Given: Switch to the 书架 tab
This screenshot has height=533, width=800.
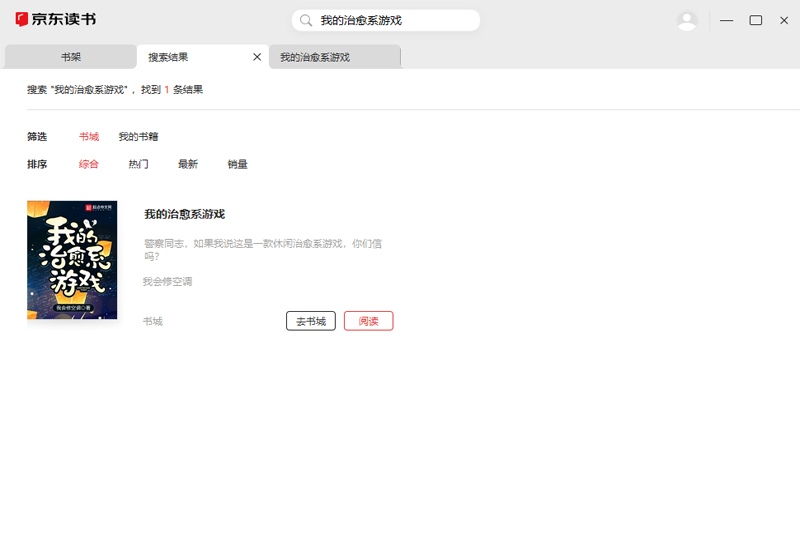Looking at the screenshot, I should click(x=70, y=57).
